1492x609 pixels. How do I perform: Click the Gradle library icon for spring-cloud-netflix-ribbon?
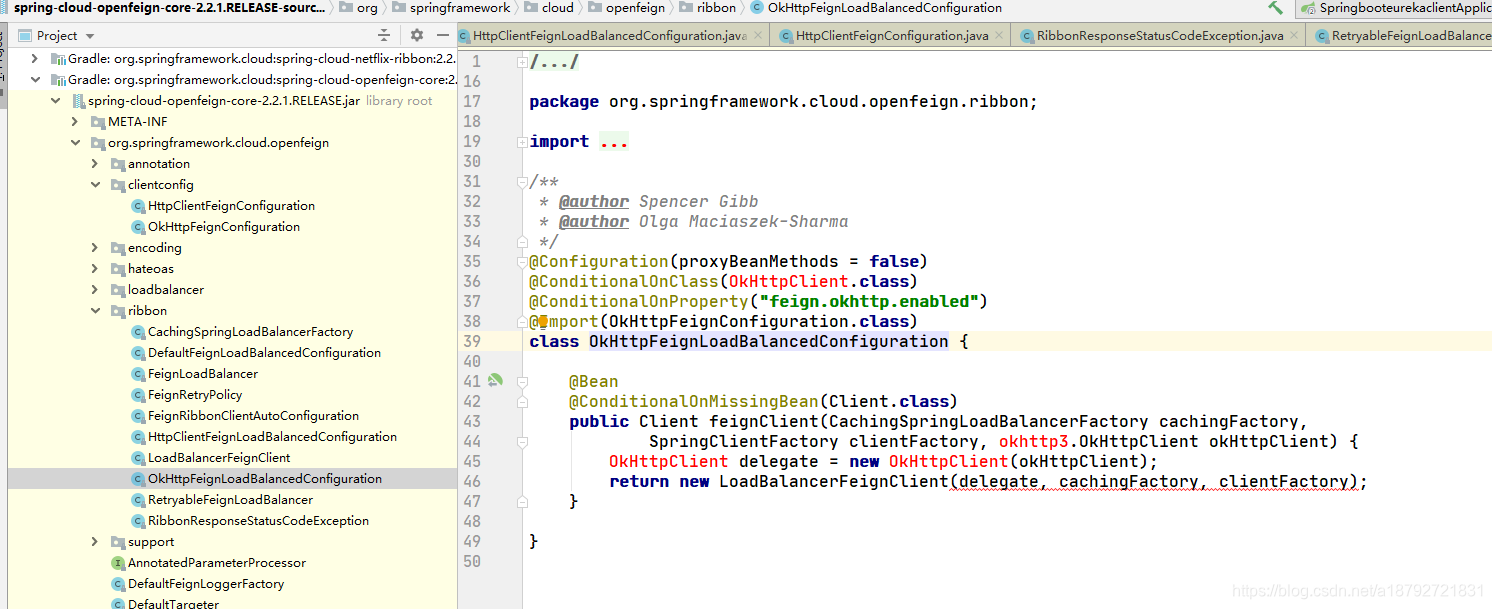(x=58, y=59)
